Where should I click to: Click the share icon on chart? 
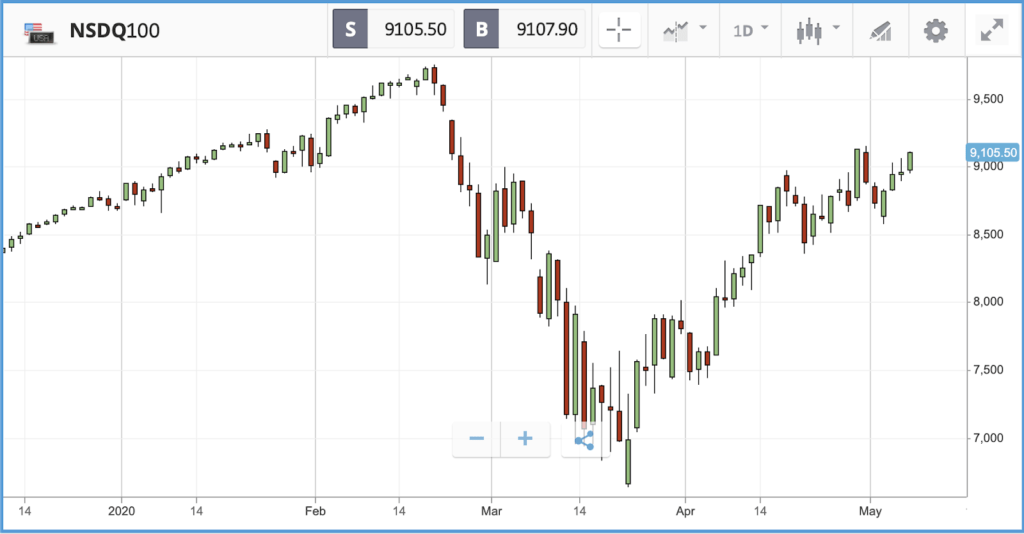coord(584,440)
